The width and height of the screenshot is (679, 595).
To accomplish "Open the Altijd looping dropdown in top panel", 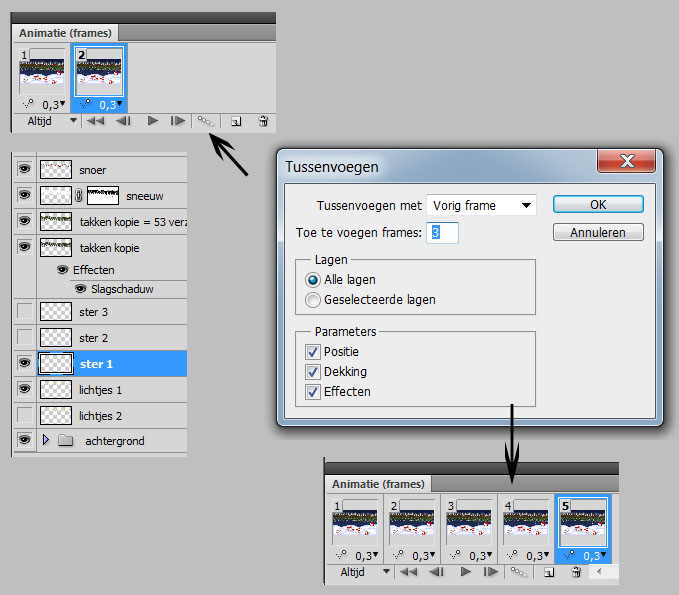I will pyautogui.click(x=73, y=120).
